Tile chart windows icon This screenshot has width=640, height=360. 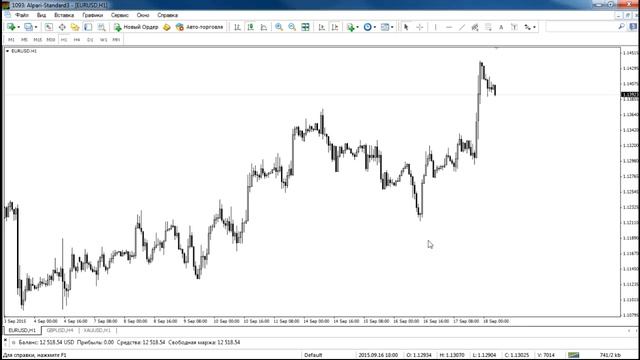(305, 27)
